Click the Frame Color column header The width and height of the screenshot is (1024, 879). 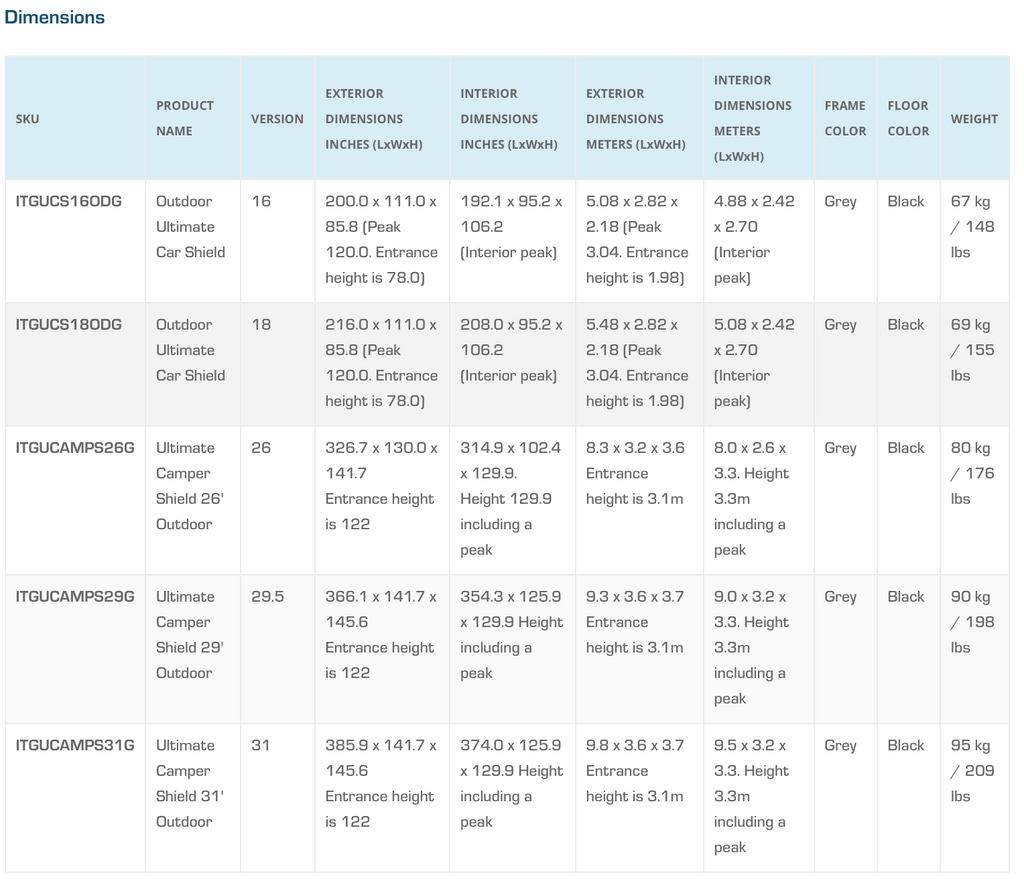845,118
